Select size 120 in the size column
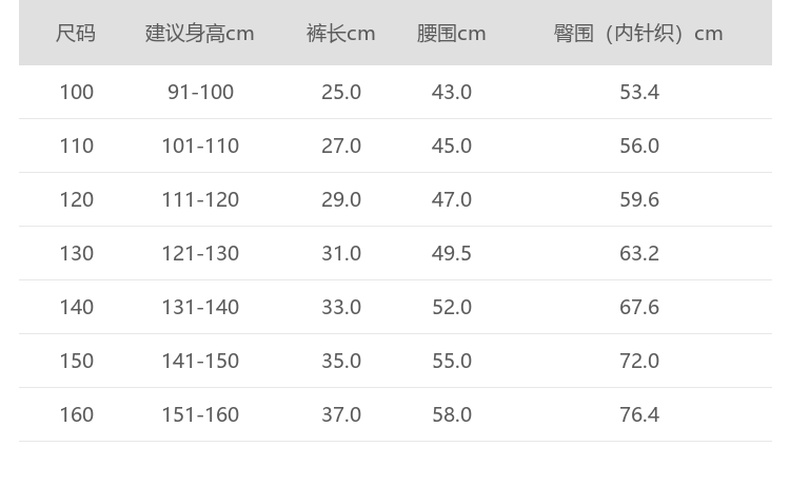Viewport: 790px width, 485px height. point(76,200)
